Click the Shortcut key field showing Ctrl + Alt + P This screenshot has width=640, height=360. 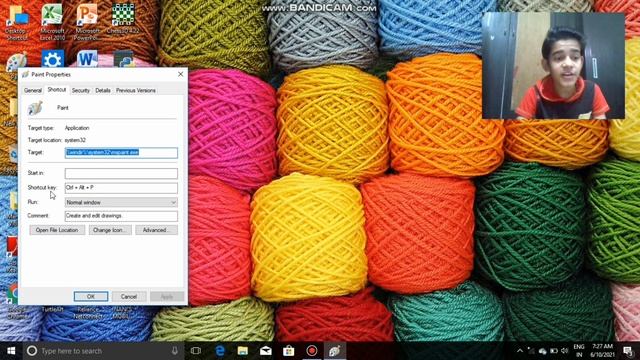[121, 188]
